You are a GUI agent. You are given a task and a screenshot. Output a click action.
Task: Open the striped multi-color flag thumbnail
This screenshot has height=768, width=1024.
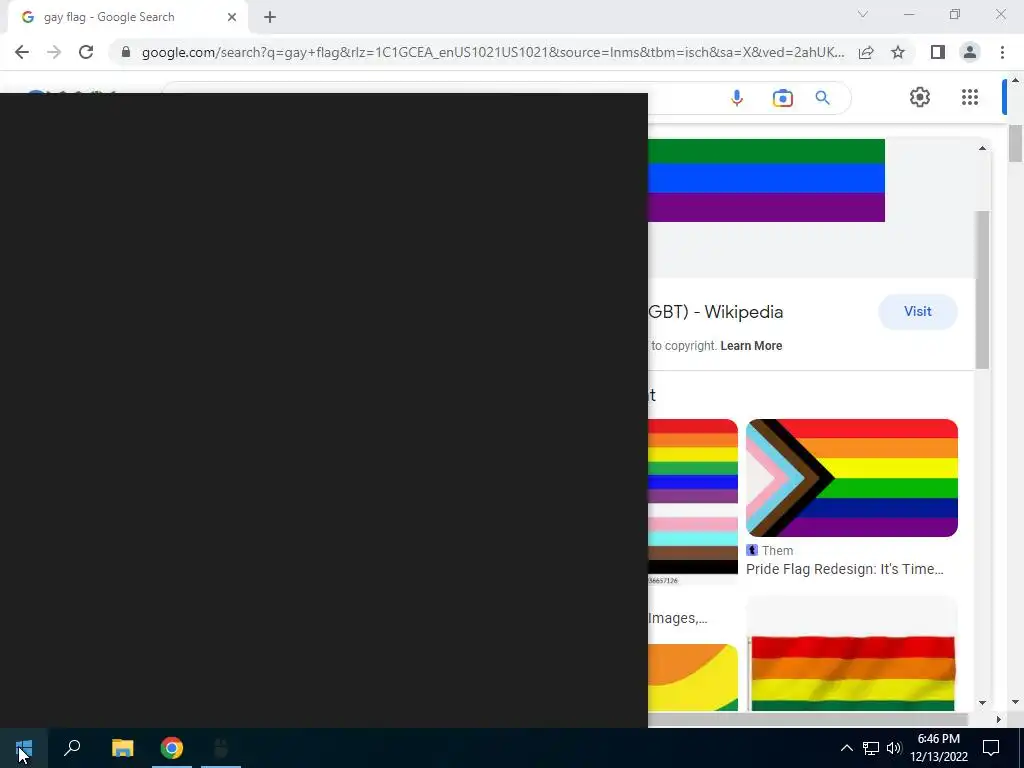(693, 502)
